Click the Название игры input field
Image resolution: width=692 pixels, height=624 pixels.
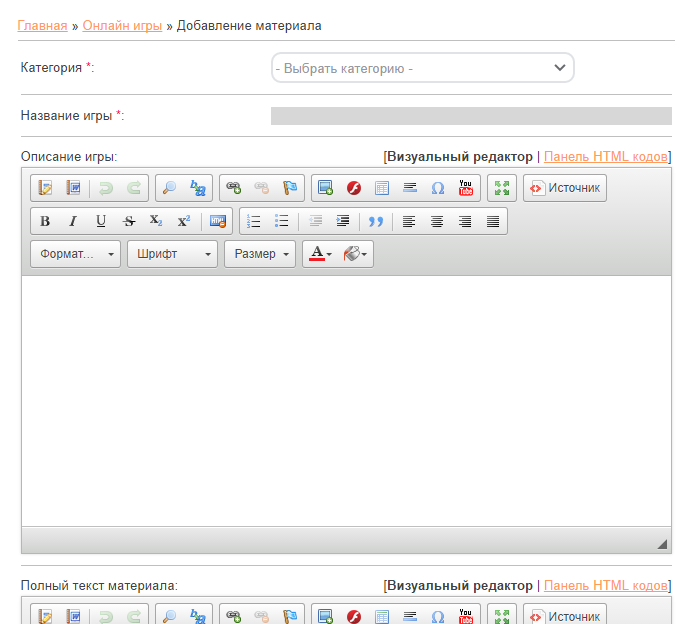click(471, 116)
